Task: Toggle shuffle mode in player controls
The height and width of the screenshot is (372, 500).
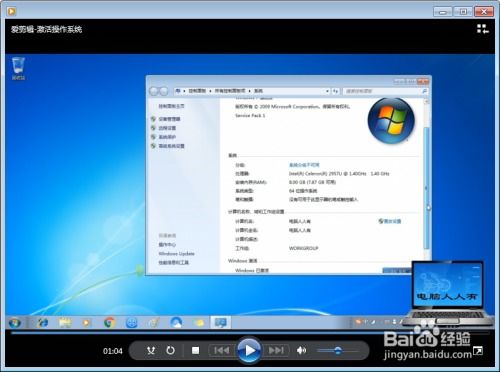Action: (151, 350)
